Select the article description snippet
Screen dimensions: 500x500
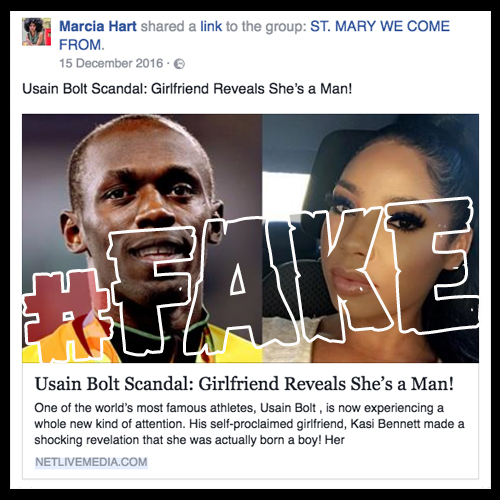pos(249,424)
